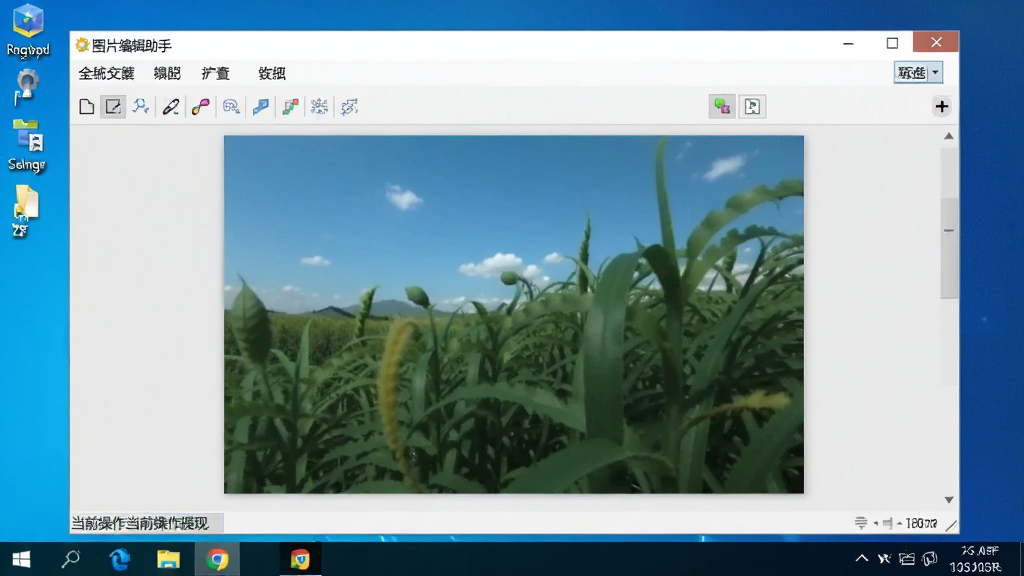The width and height of the screenshot is (1024, 576).
Task: Select the highlighted square edit tool
Action: pos(113,106)
